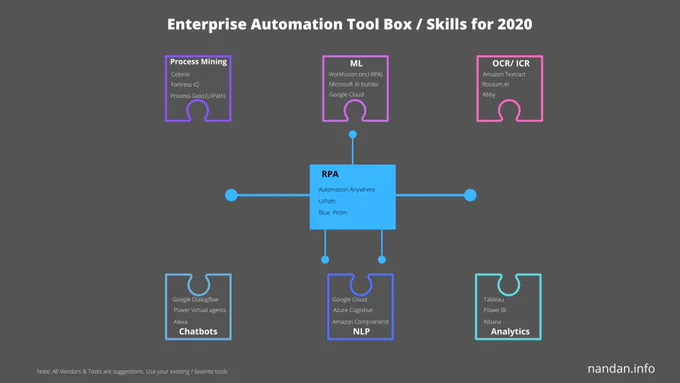
Task: Select "Kibana" entry
Action: click(x=492, y=322)
